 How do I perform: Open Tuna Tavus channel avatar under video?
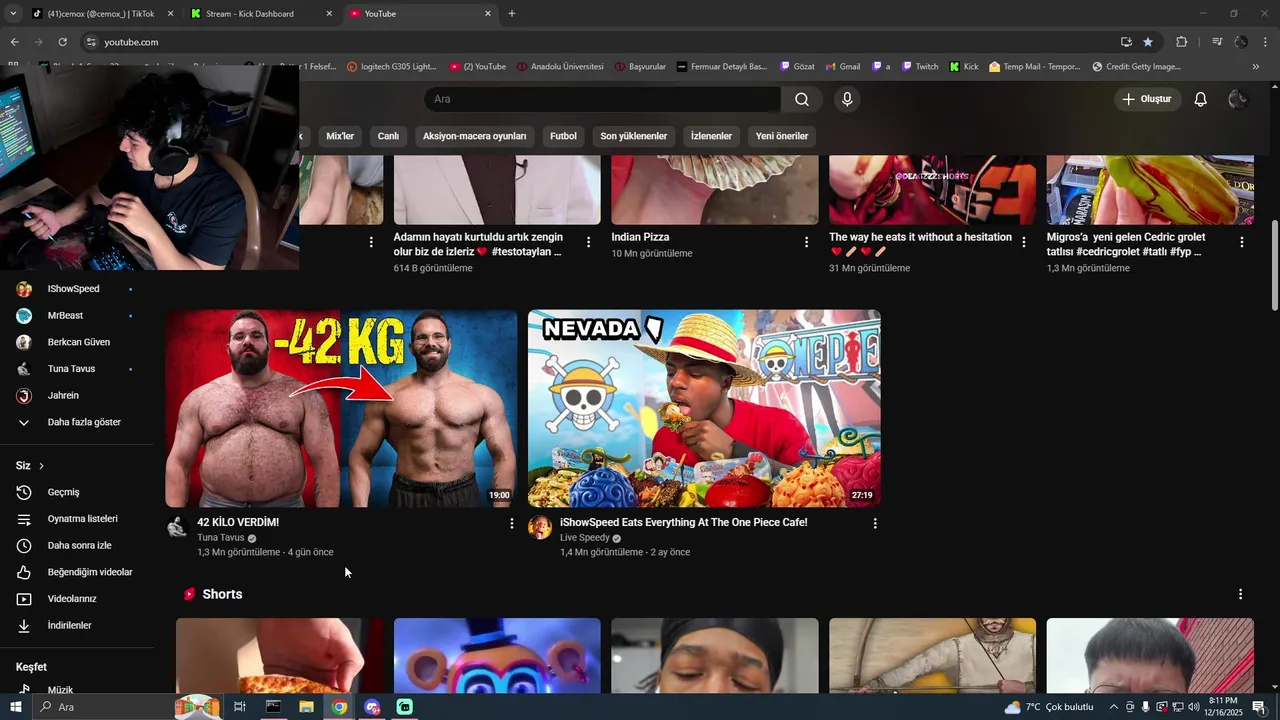[x=177, y=528]
